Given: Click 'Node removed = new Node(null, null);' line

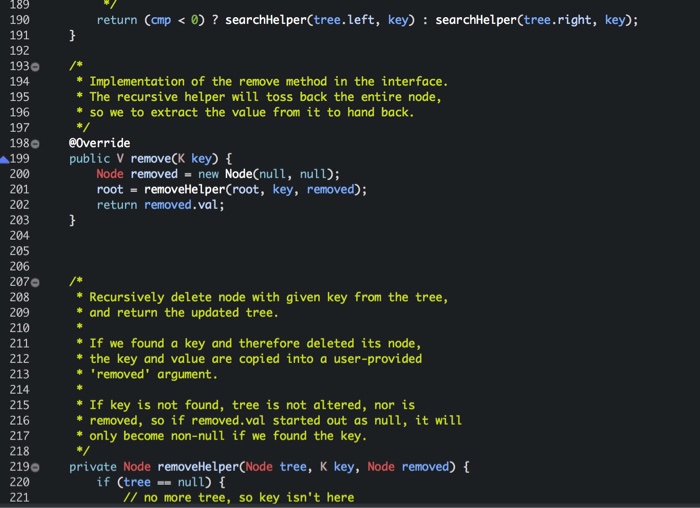Looking at the screenshot, I should pyautogui.click(x=218, y=174).
